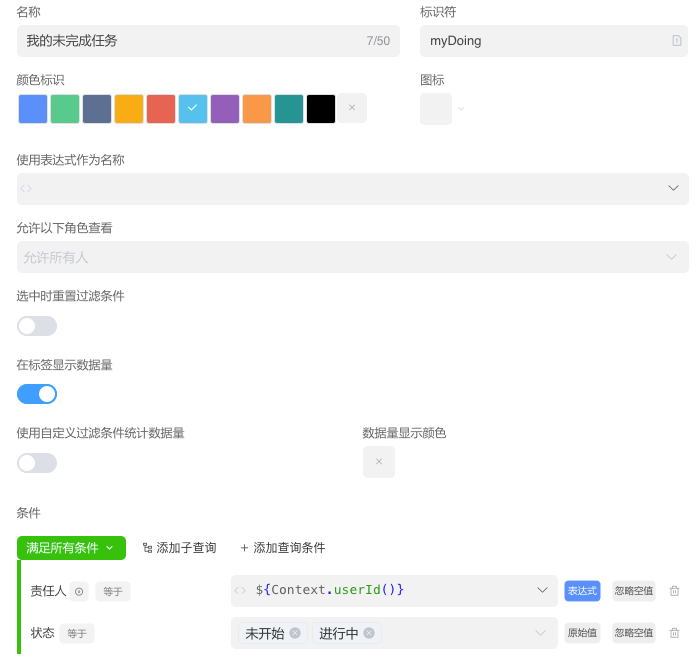This screenshot has width=698, height=663.
Task: Expand 使用表达式作为名称 dropdown
Action: pos(673,188)
